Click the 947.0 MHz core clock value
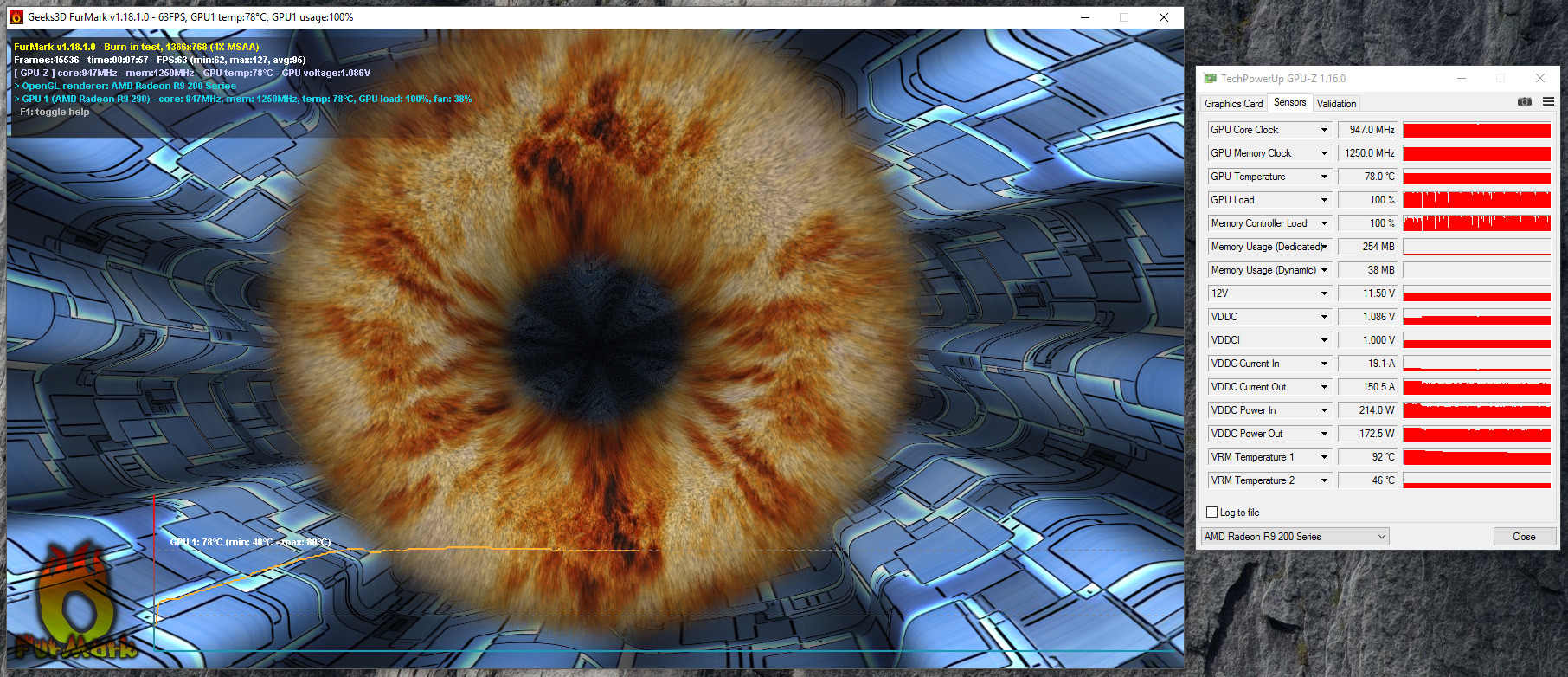This screenshot has width=1568, height=677. click(1368, 130)
